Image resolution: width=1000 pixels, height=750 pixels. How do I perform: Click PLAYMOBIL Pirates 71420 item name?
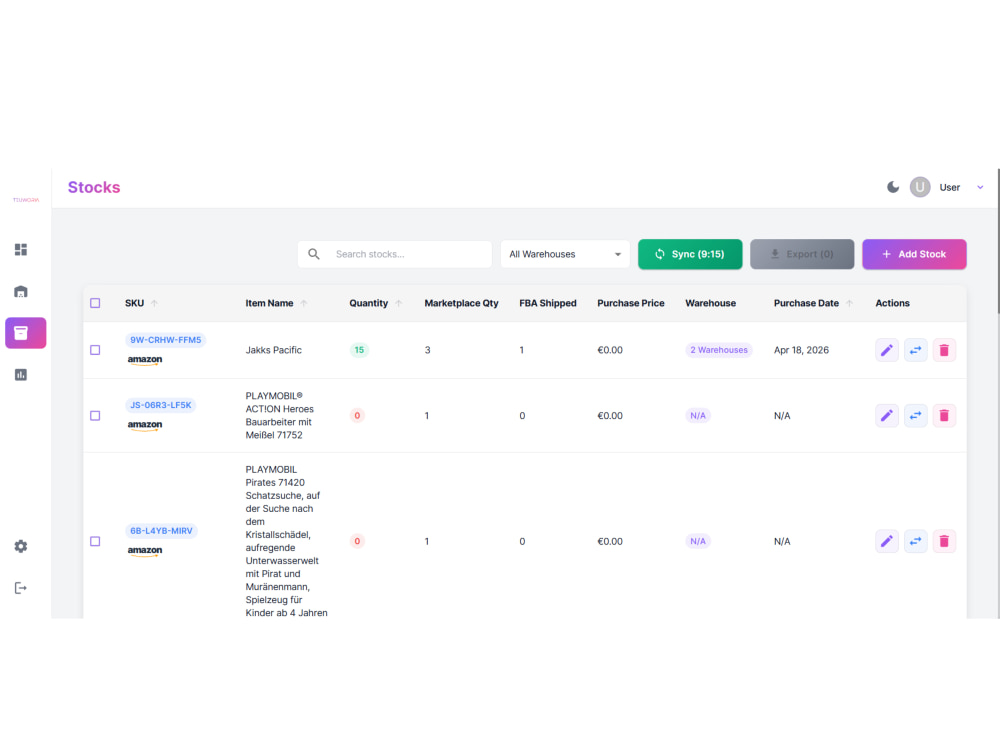pyautogui.click(x=286, y=541)
